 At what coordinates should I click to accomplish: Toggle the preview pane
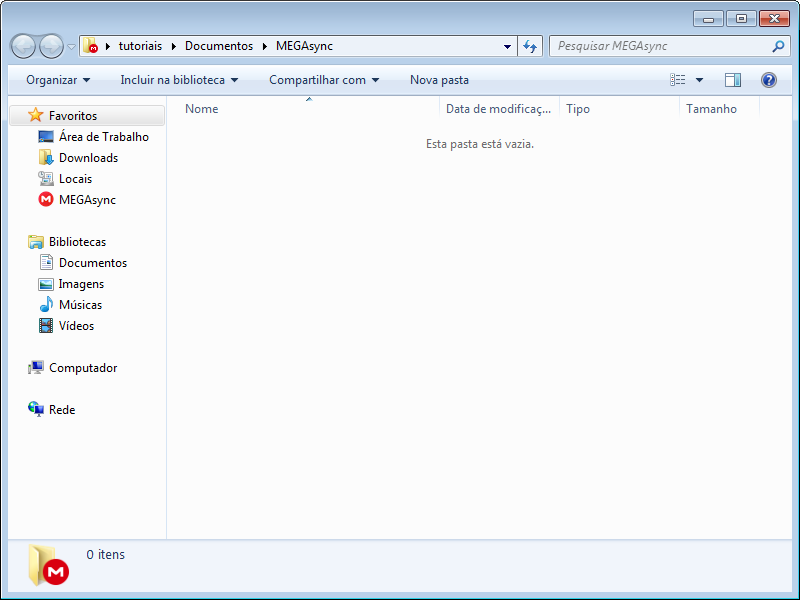tap(733, 80)
